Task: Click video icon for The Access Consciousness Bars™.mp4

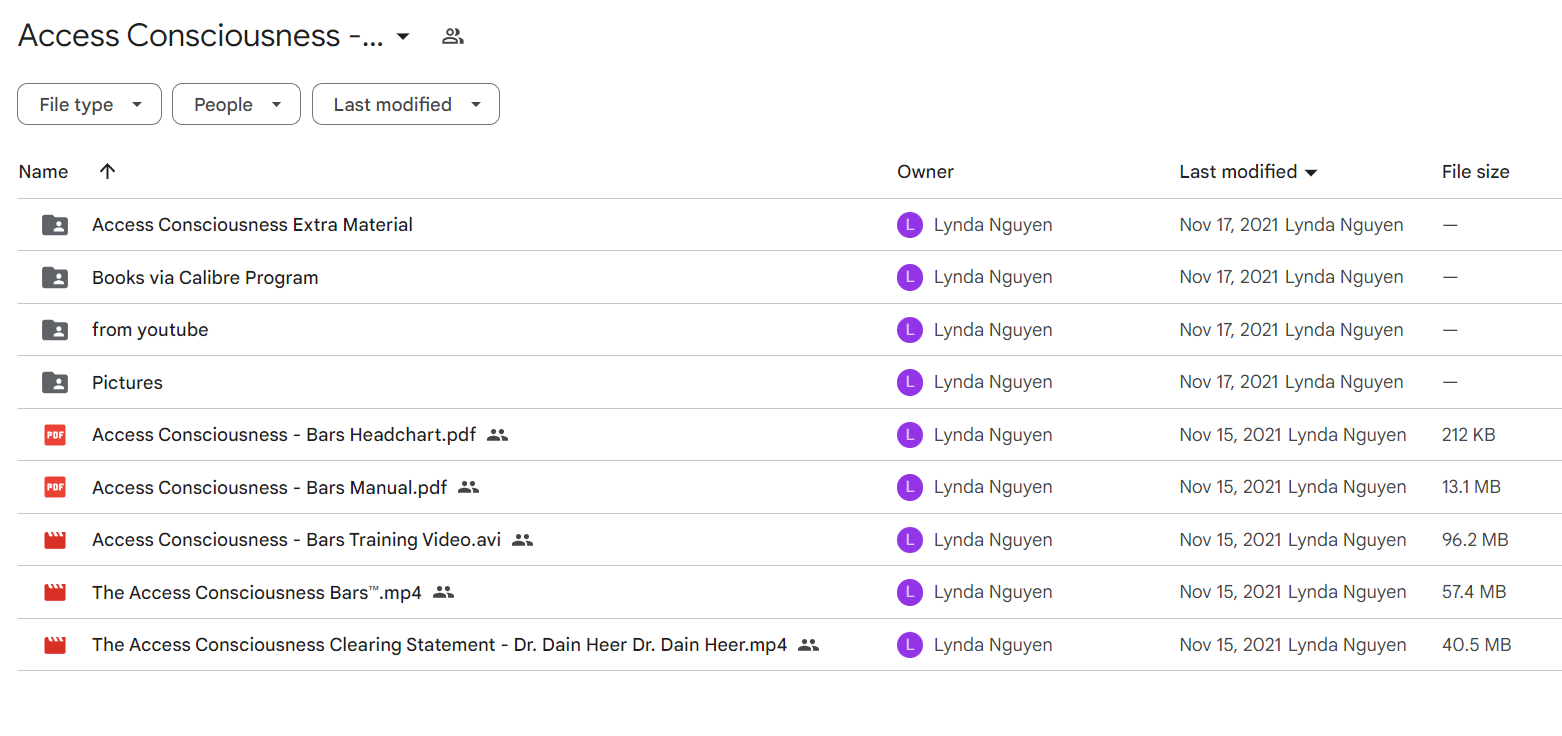Action: click(55, 592)
